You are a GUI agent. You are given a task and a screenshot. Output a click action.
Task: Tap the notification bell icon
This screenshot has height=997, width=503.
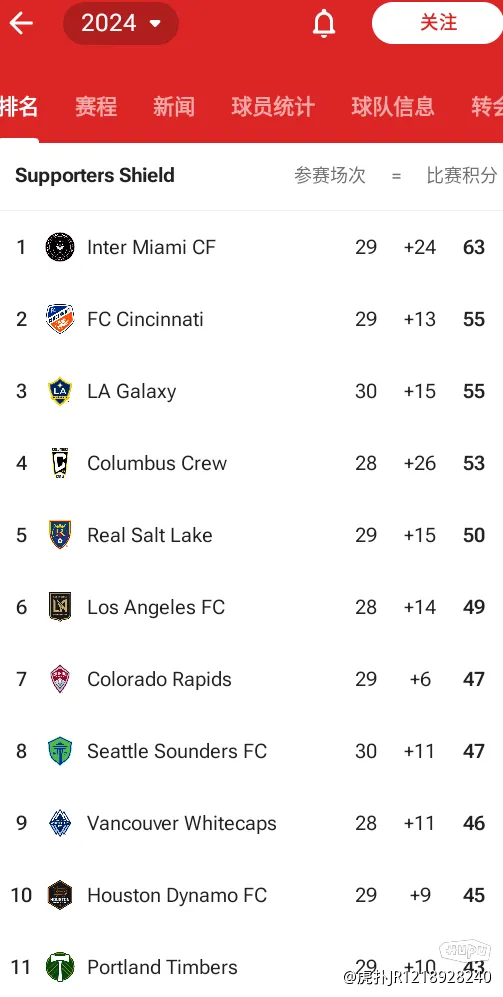324,24
